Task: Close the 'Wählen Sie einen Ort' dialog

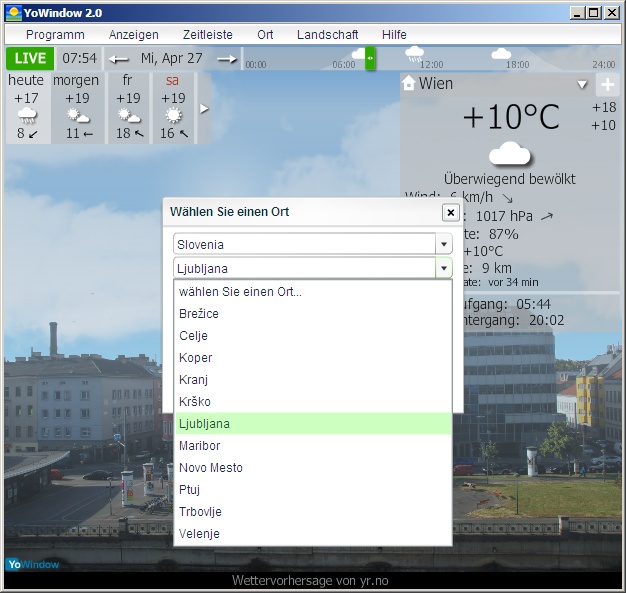Action: point(450,212)
